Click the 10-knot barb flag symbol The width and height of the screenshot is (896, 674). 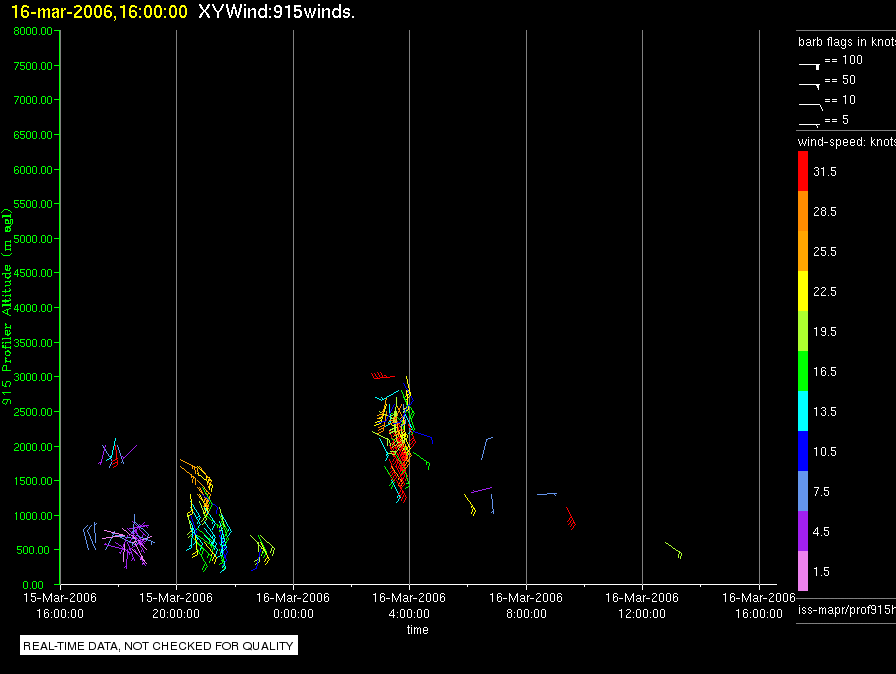pyautogui.click(x=810, y=106)
